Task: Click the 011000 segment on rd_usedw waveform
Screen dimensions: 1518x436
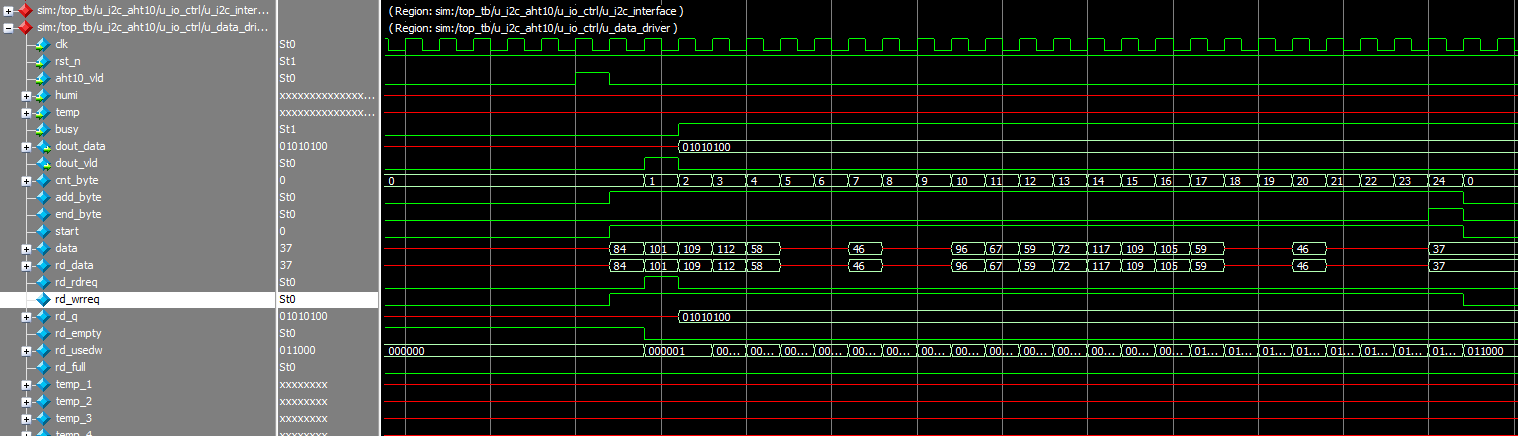Action: [x=1490, y=350]
